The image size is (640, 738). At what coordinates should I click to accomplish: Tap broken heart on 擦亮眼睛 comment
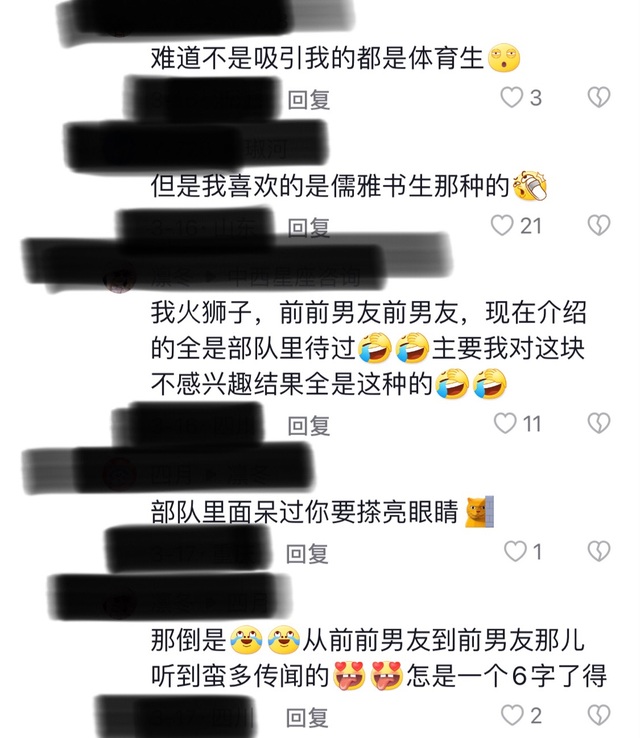point(599,551)
